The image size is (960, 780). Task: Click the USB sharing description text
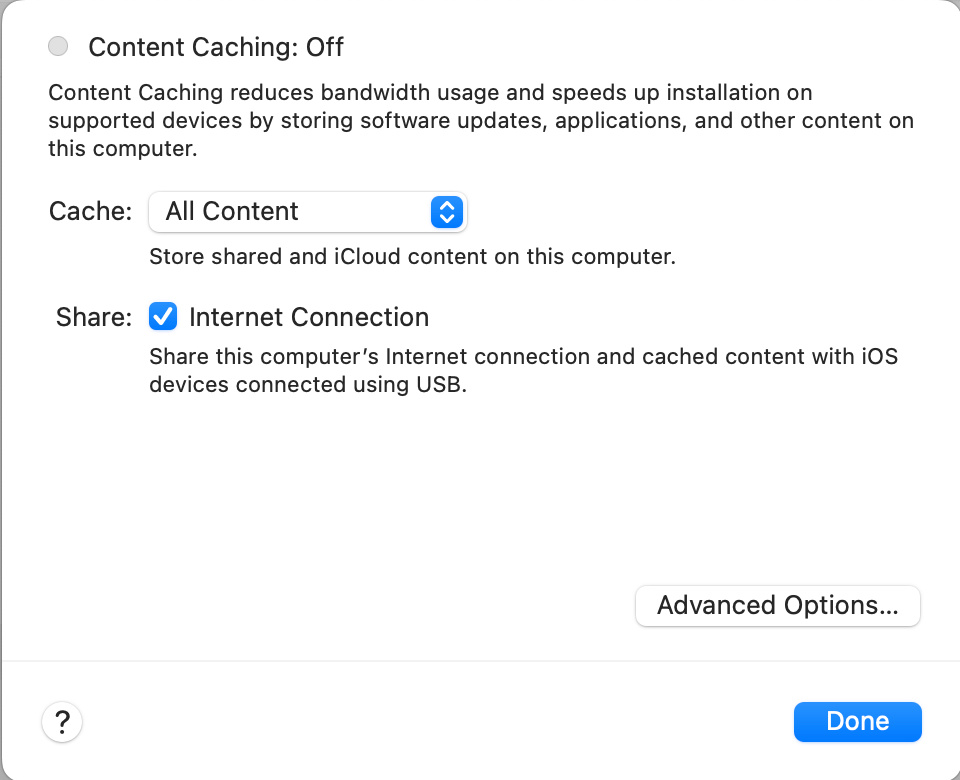click(x=523, y=370)
